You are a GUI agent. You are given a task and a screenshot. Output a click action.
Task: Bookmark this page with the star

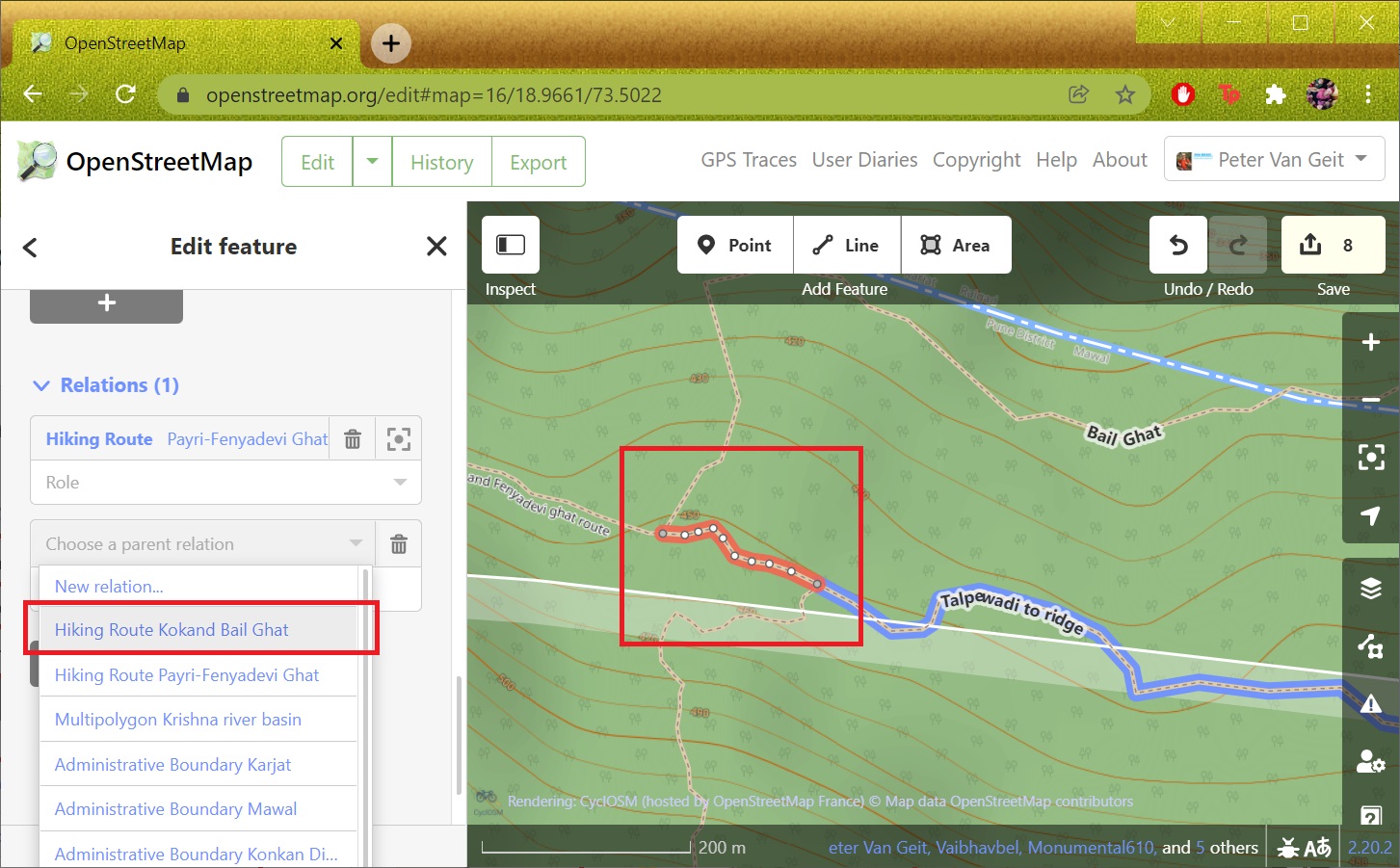[1124, 94]
